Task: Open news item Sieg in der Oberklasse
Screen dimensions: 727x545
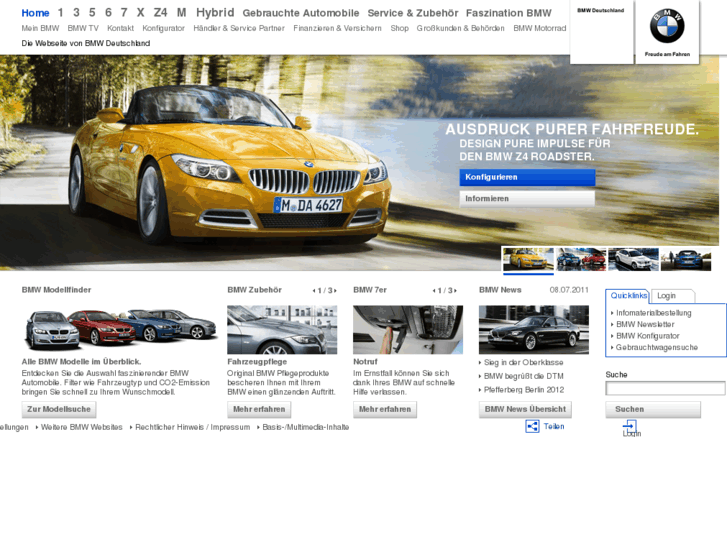Action: [x=523, y=363]
